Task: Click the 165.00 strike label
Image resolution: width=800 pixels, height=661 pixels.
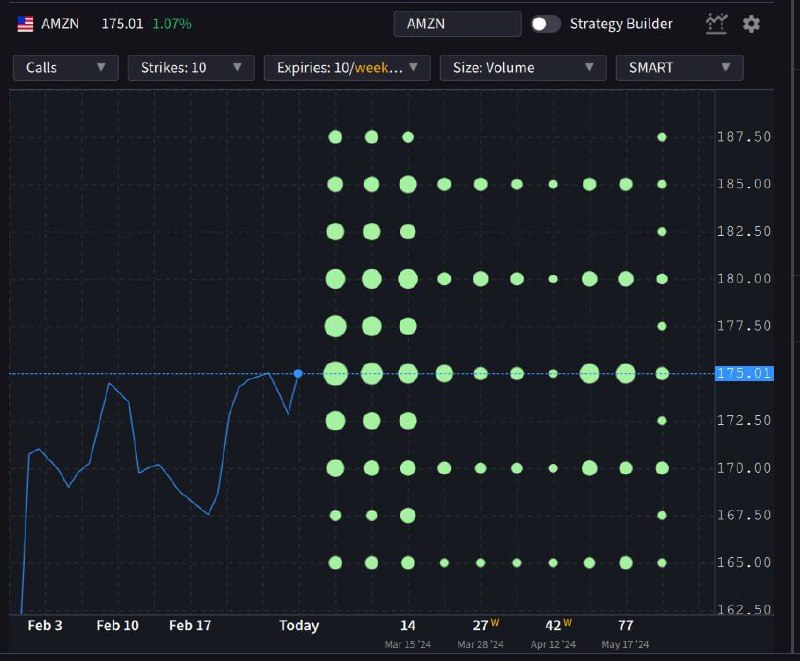Action: (x=744, y=563)
